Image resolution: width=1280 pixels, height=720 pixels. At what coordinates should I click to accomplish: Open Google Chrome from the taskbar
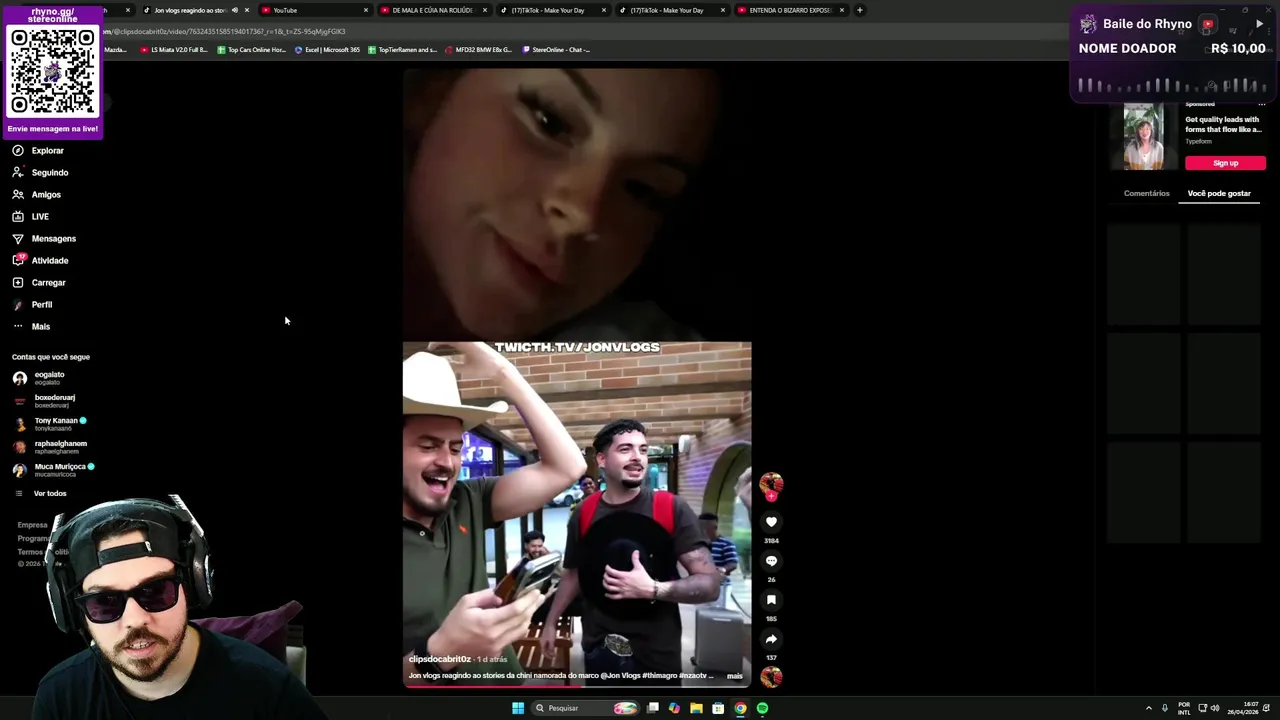[740, 708]
